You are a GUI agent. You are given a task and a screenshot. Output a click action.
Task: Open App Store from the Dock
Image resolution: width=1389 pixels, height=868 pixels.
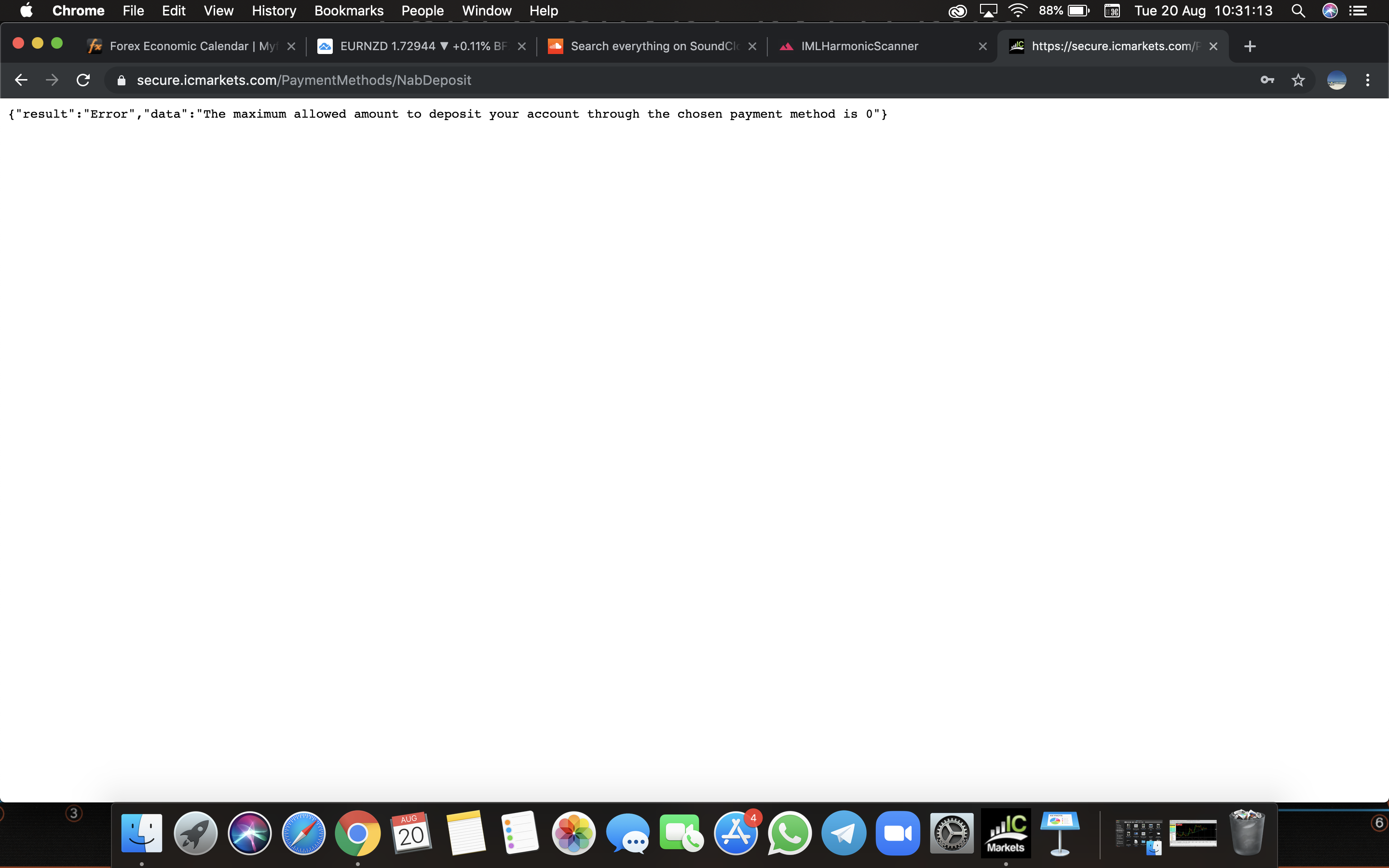pyautogui.click(x=736, y=833)
